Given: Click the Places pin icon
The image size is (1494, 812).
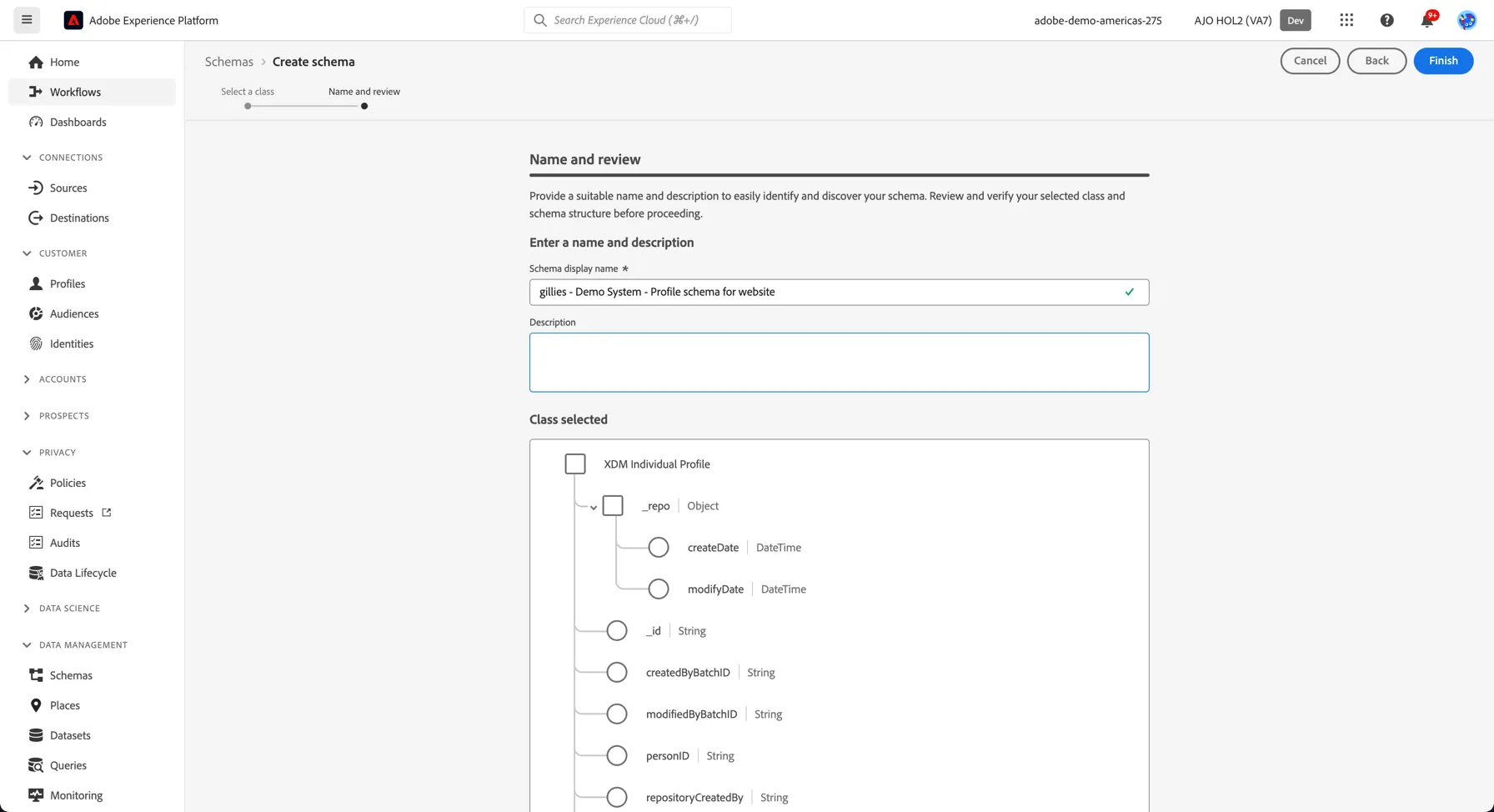Looking at the screenshot, I should [x=36, y=706].
